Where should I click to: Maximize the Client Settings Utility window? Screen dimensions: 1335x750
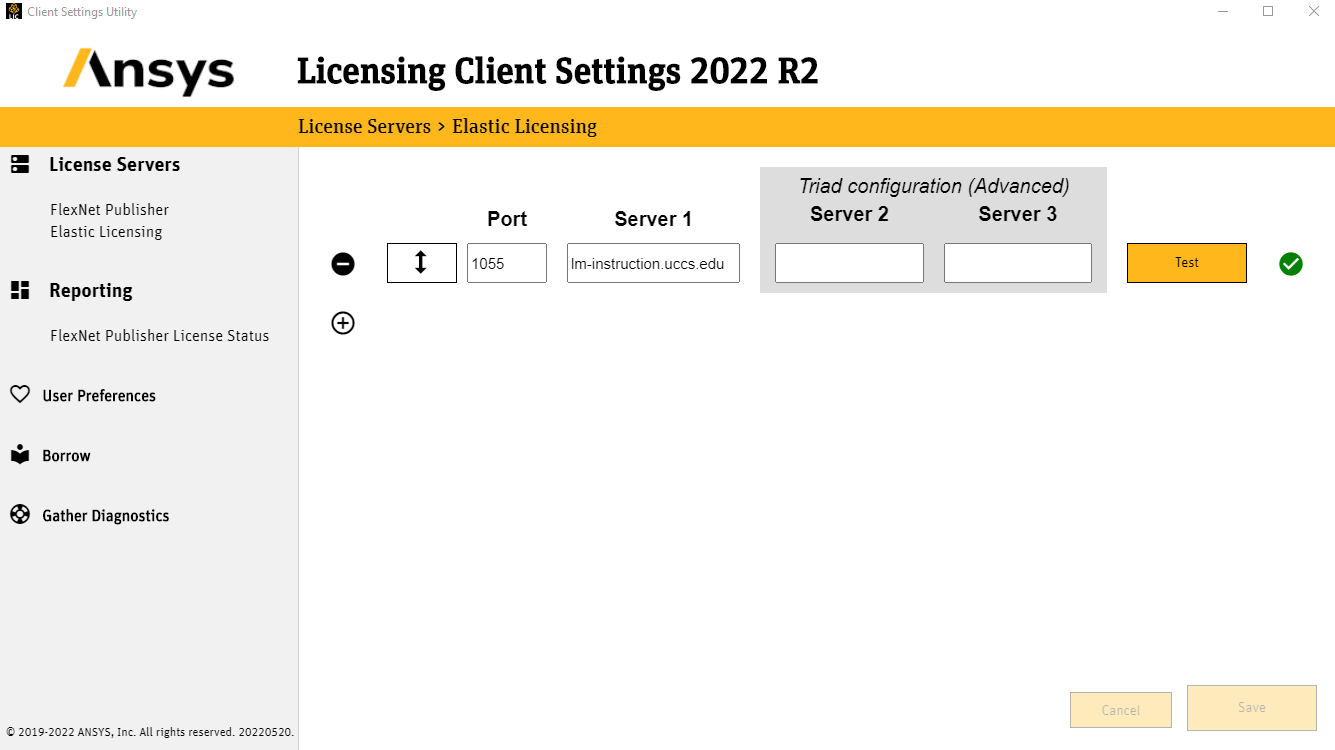click(x=1268, y=12)
